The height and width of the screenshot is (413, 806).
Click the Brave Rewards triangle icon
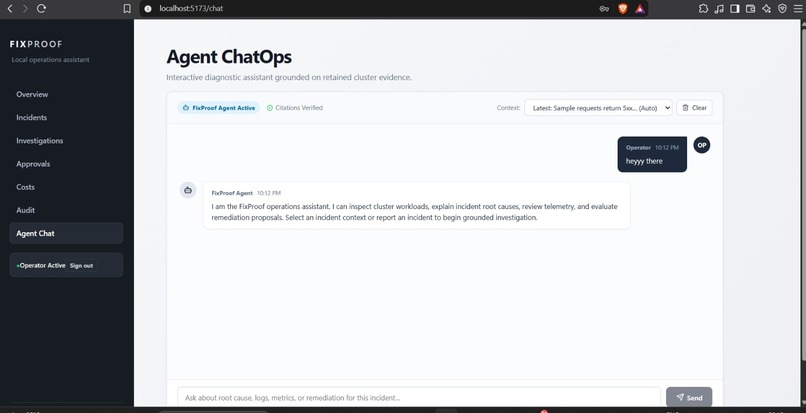tap(639, 8)
